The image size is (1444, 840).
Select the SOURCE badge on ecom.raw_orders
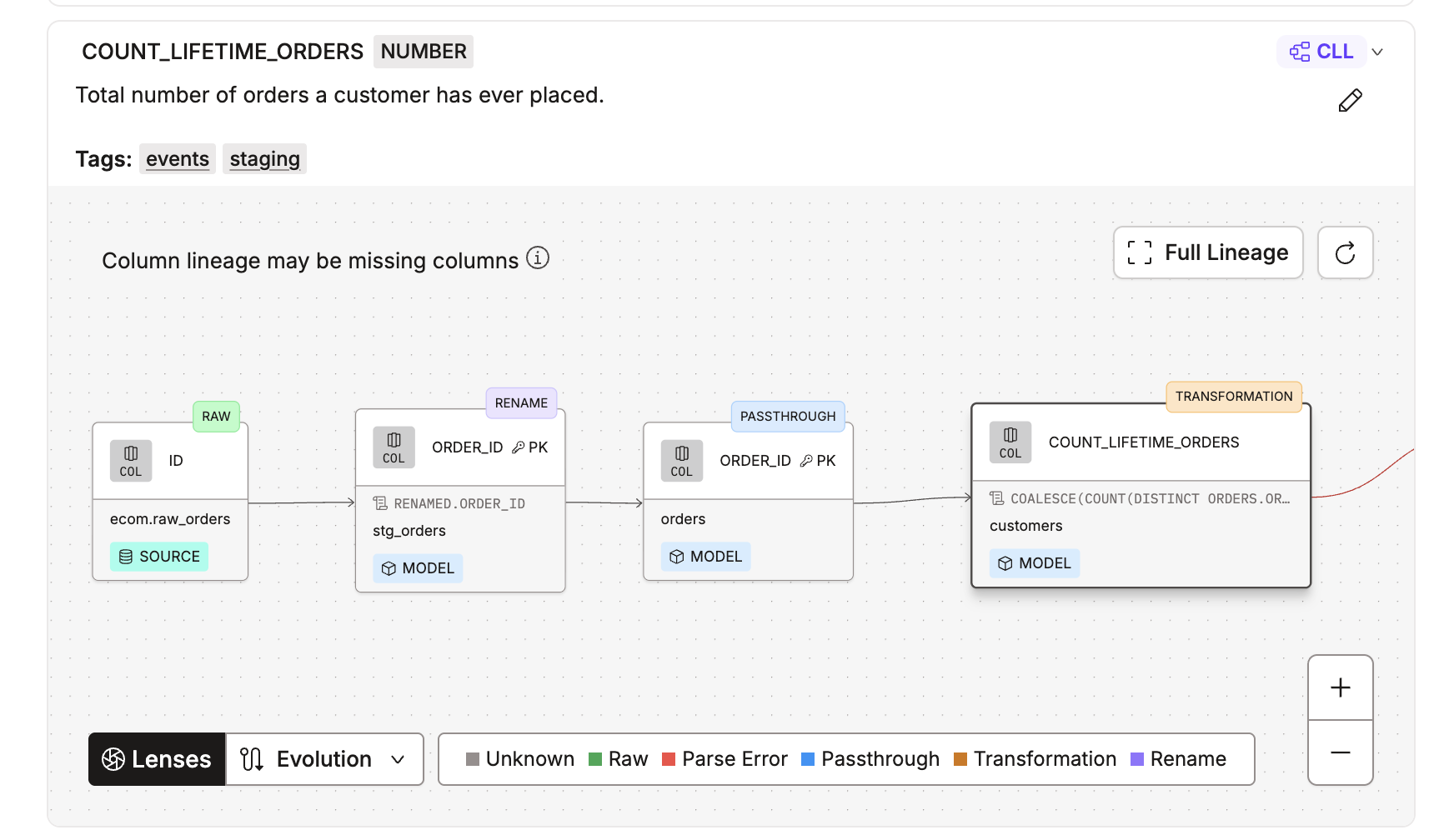point(159,557)
